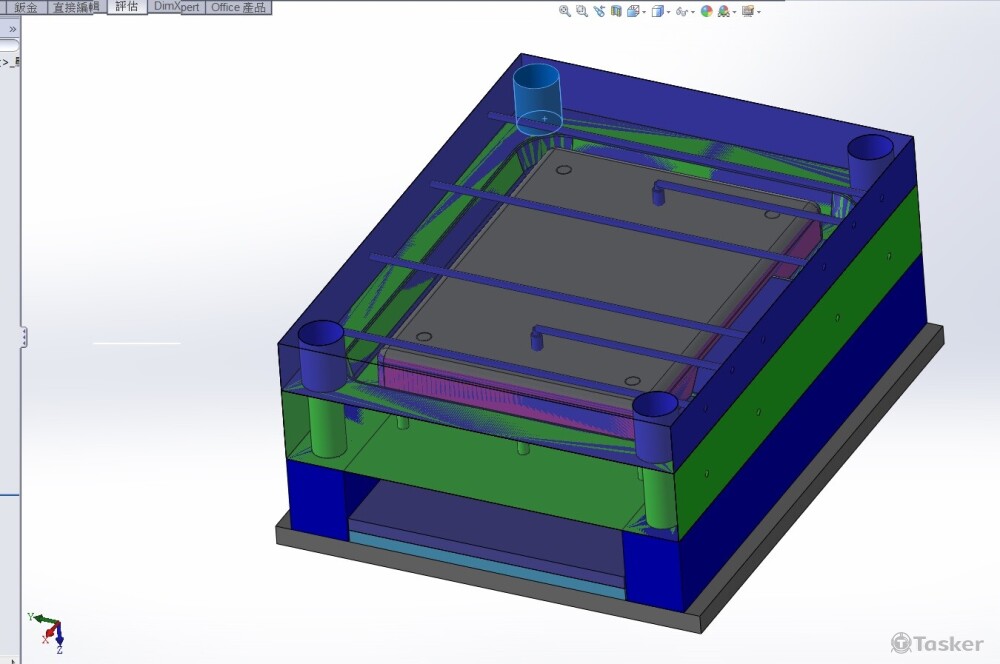Screen dimensions: 1000x664
Task: Click the View Orientation cube icon
Action: click(x=633, y=11)
